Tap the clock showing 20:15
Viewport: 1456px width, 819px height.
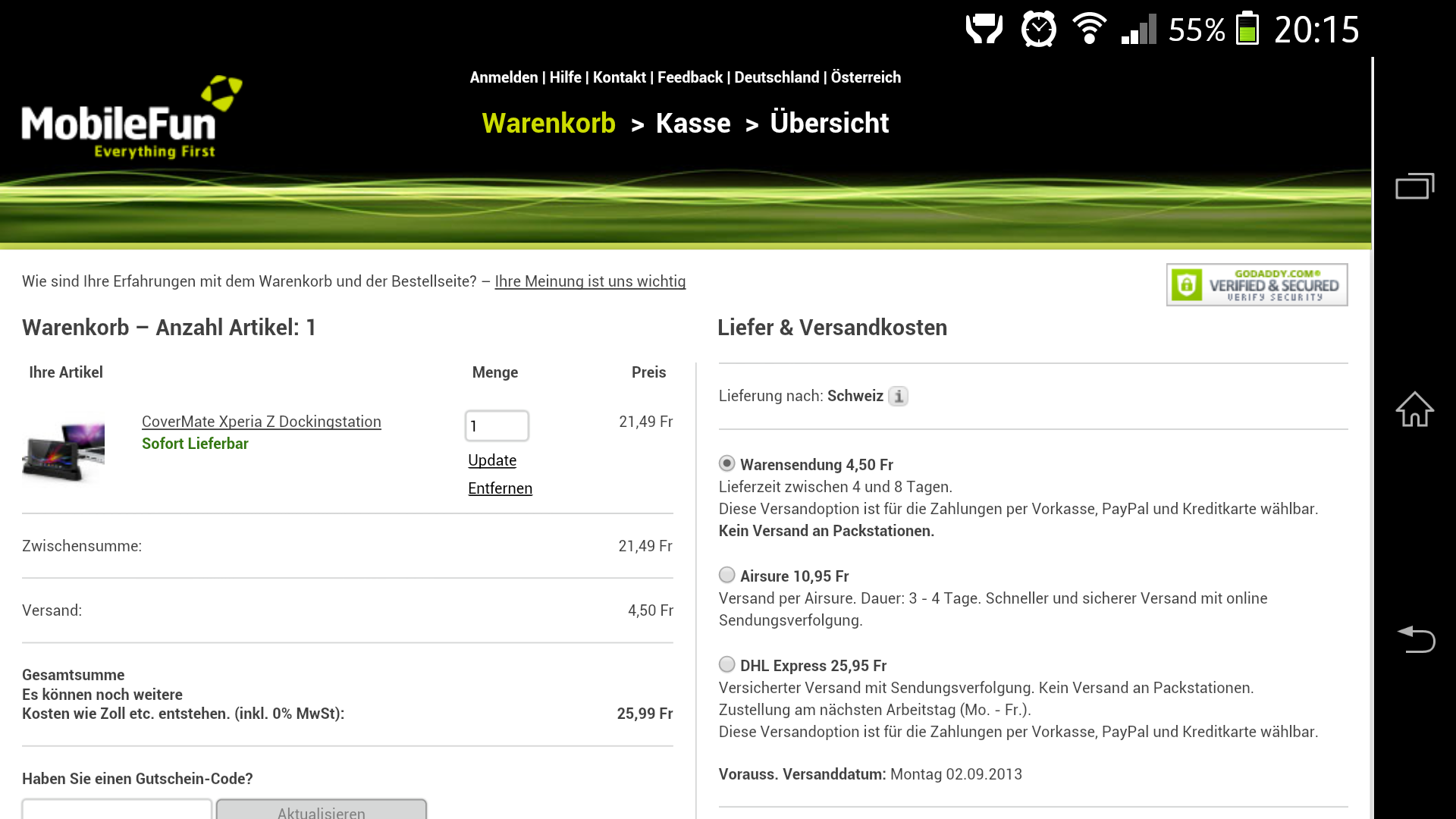point(1316,30)
